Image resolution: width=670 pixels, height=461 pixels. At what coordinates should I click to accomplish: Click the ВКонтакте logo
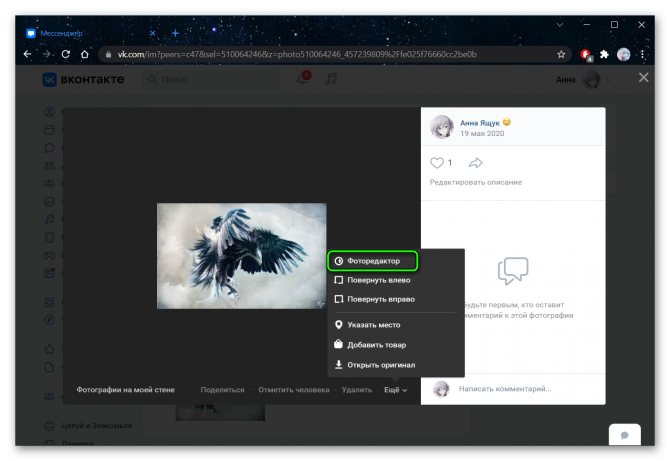click(83, 79)
